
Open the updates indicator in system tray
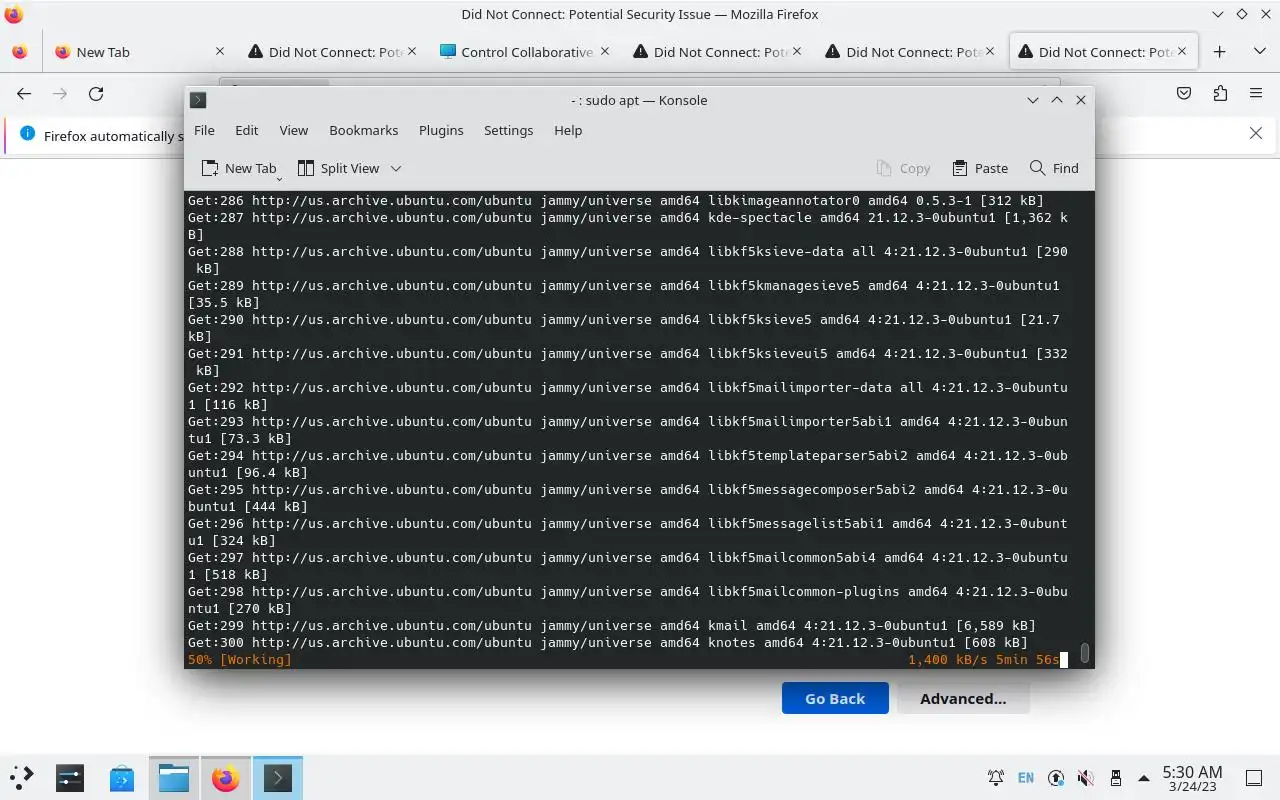coord(1056,777)
